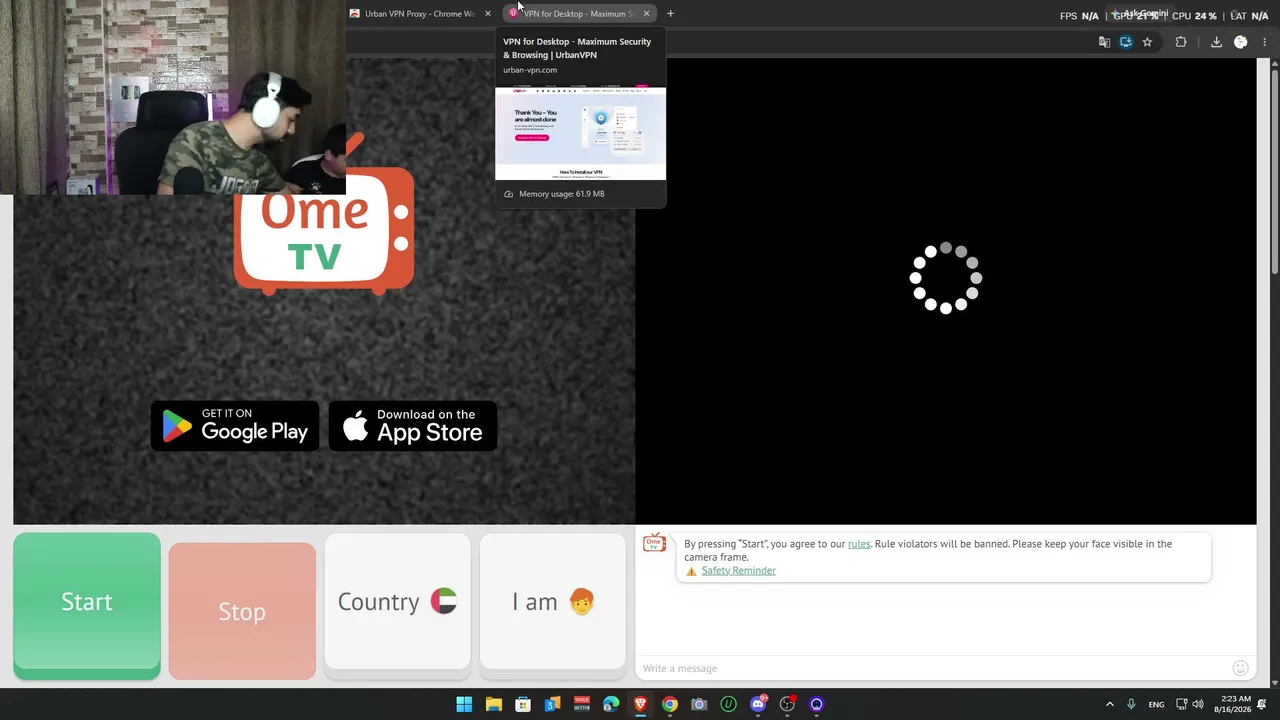Show hidden system tray icons
Viewport: 1280px width, 720px height.
(1109, 704)
